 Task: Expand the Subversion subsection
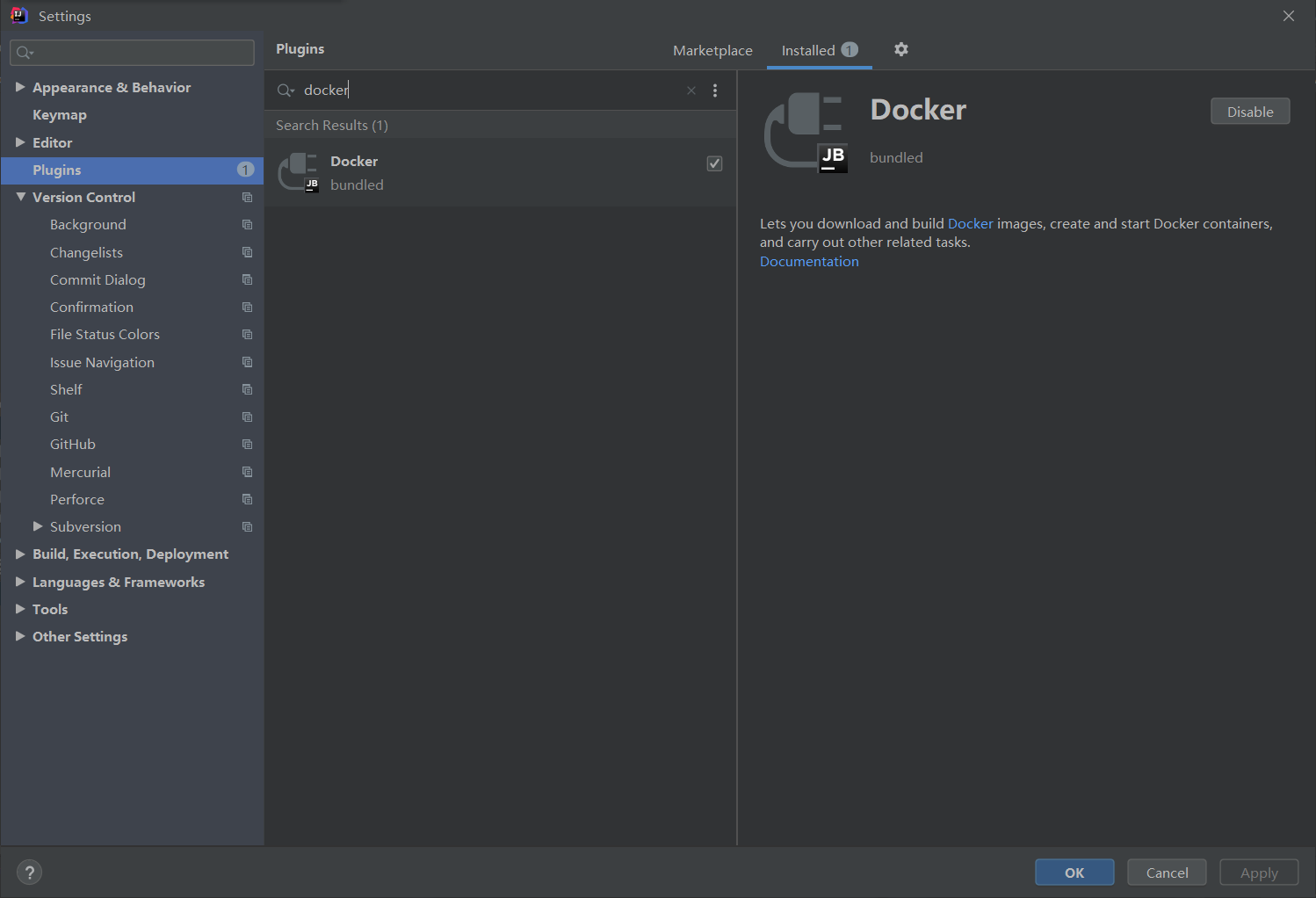(x=38, y=526)
